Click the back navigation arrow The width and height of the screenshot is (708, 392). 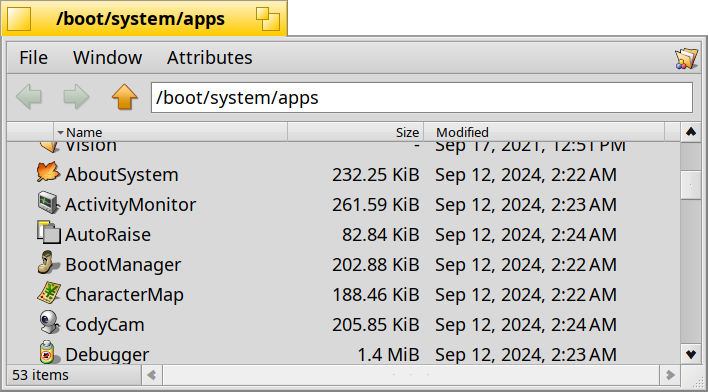tap(29, 97)
